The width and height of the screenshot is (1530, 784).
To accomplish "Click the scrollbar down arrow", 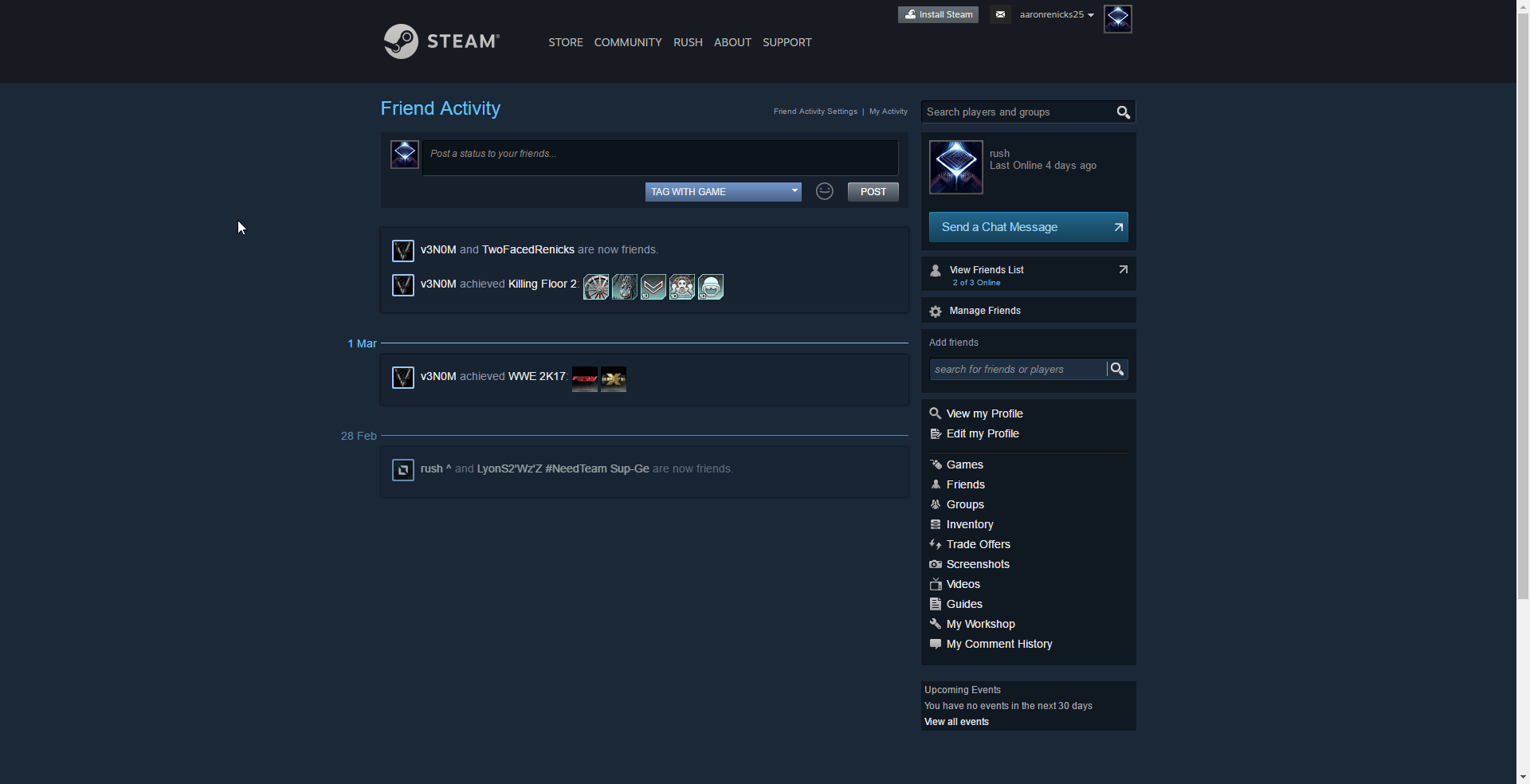I will [1523, 777].
